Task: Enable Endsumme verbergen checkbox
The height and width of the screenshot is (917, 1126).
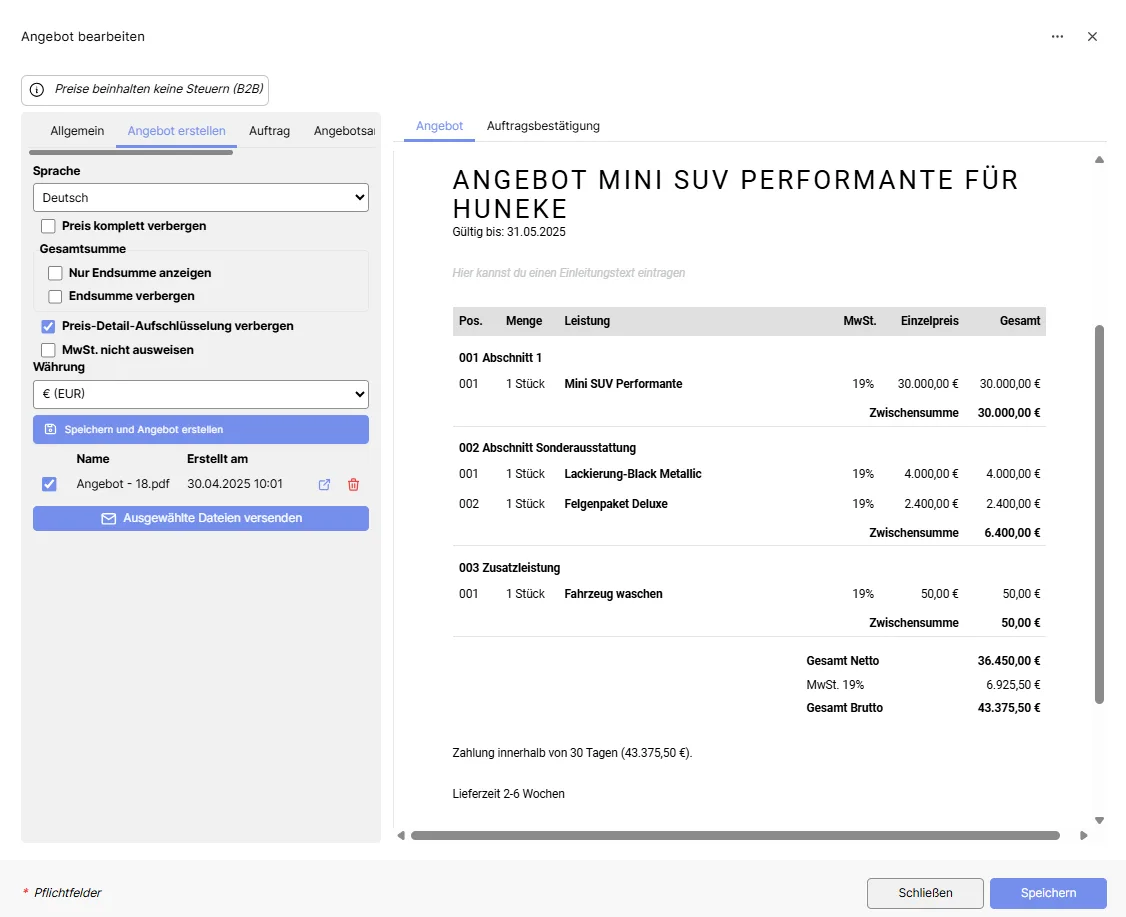Action: point(55,296)
